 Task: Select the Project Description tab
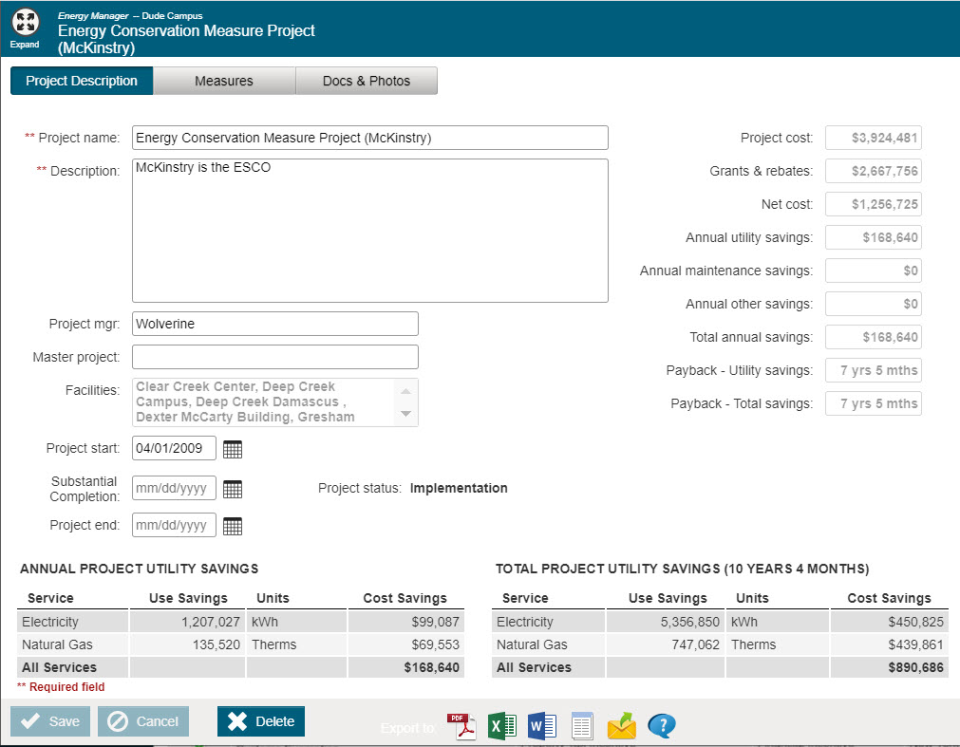(x=81, y=81)
